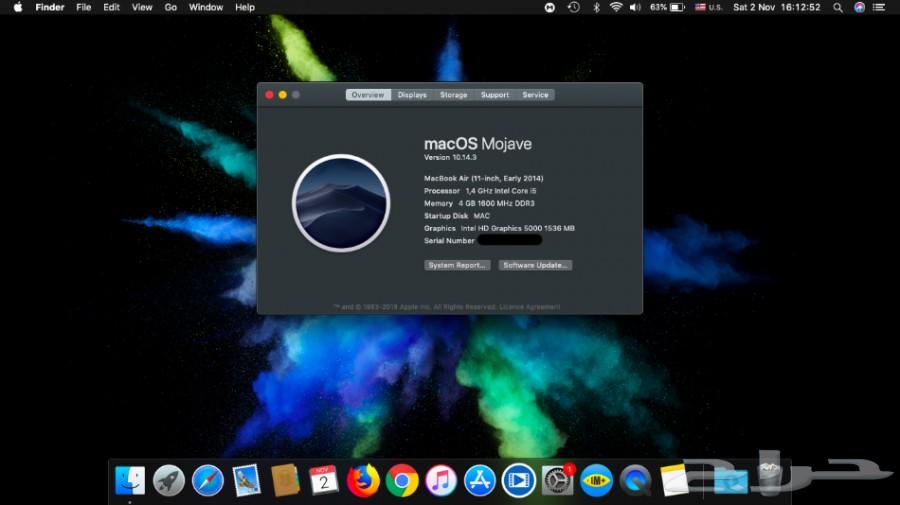Open the Go menu
This screenshot has height=505, width=900.
170,7
